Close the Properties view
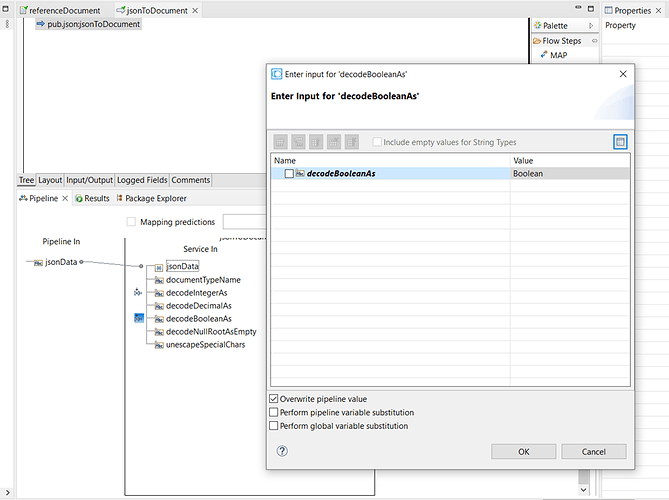This screenshot has width=669, height=500. [658, 10]
